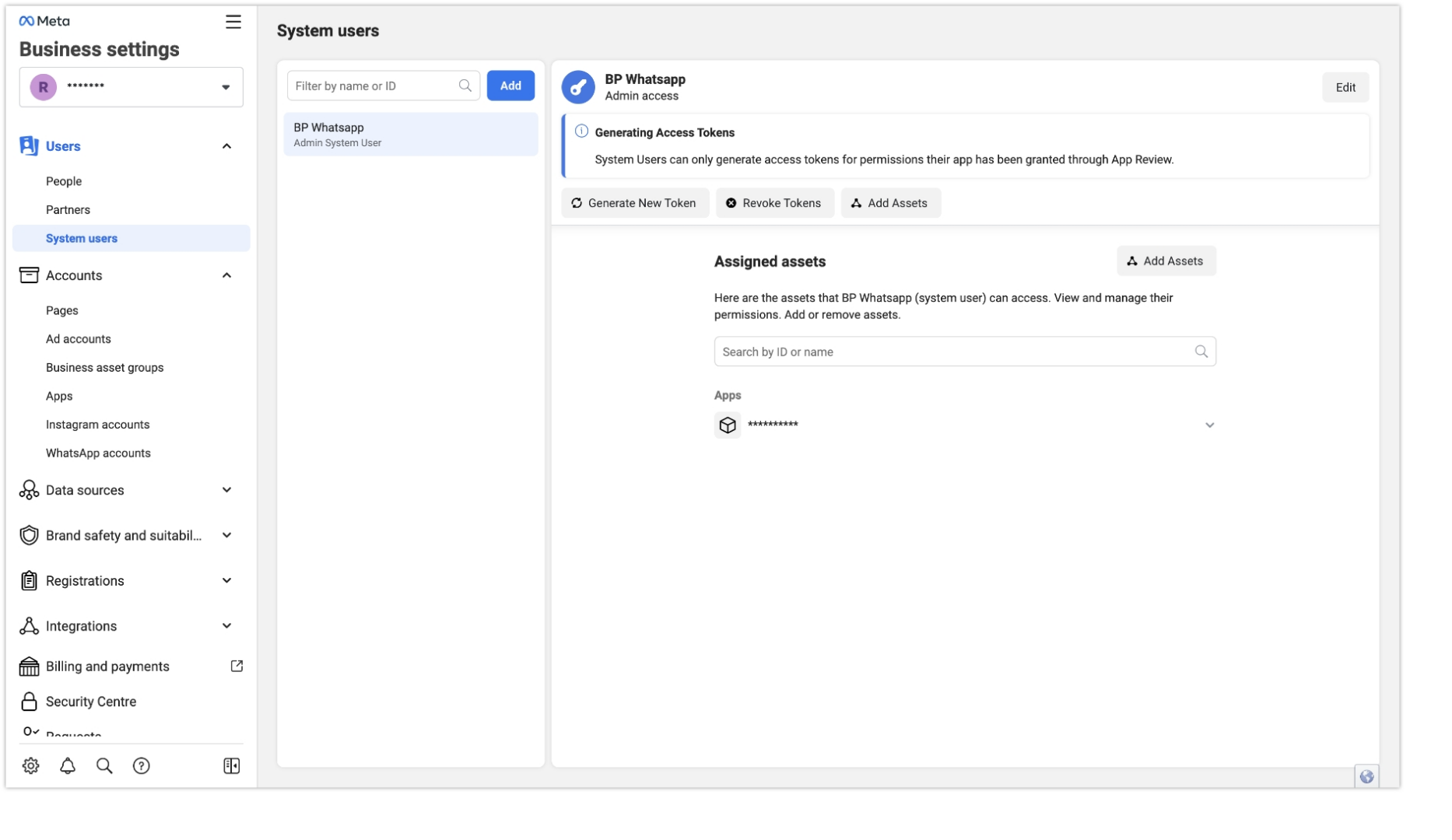
Task: Click the external link icon by Billing
Action: pyautogui.click(x=237, y=667)
